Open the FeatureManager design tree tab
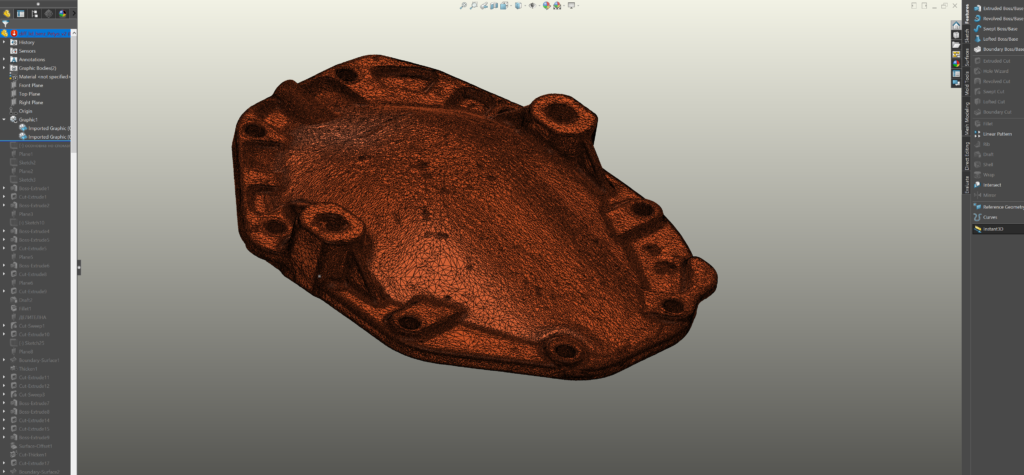Viewport: 1024px width, 475px height. pos(7,13)
